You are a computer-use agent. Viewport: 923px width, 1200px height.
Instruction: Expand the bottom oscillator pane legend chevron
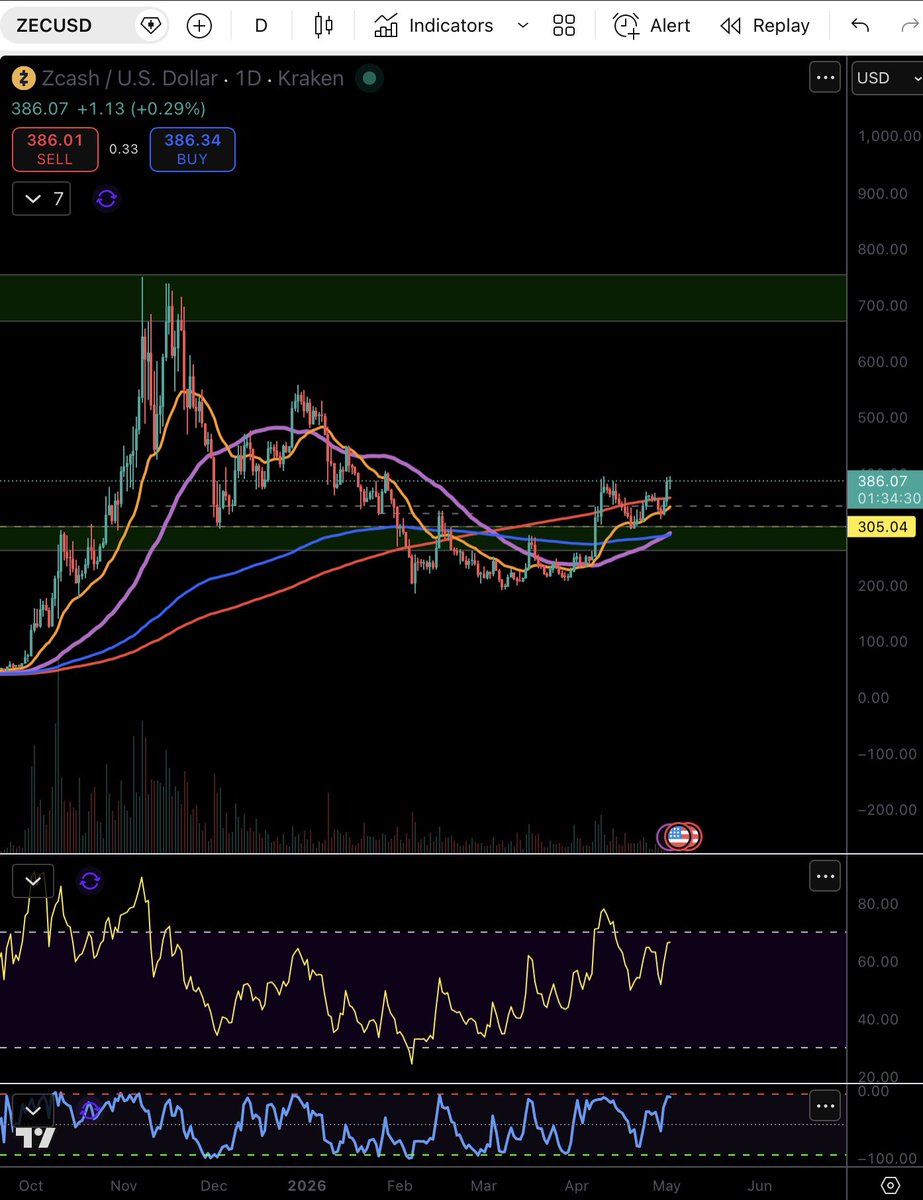(x=33, y=1110)
